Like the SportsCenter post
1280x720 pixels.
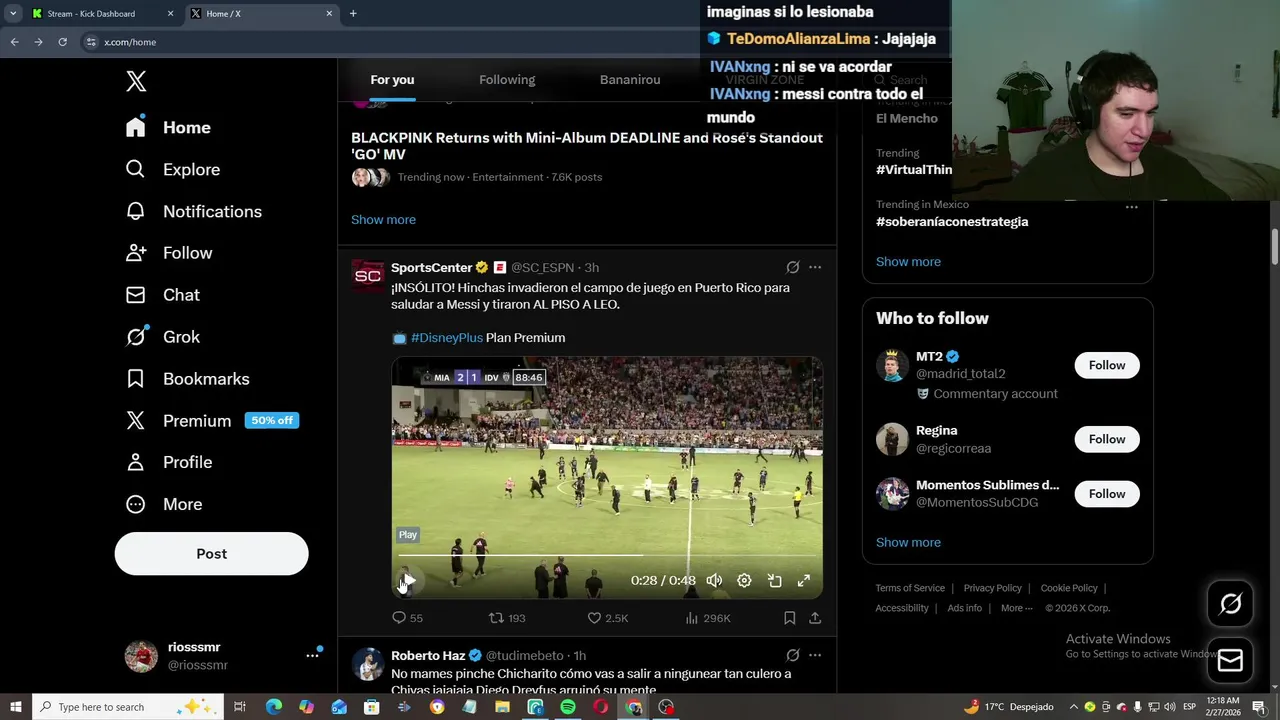coord(608,618)
